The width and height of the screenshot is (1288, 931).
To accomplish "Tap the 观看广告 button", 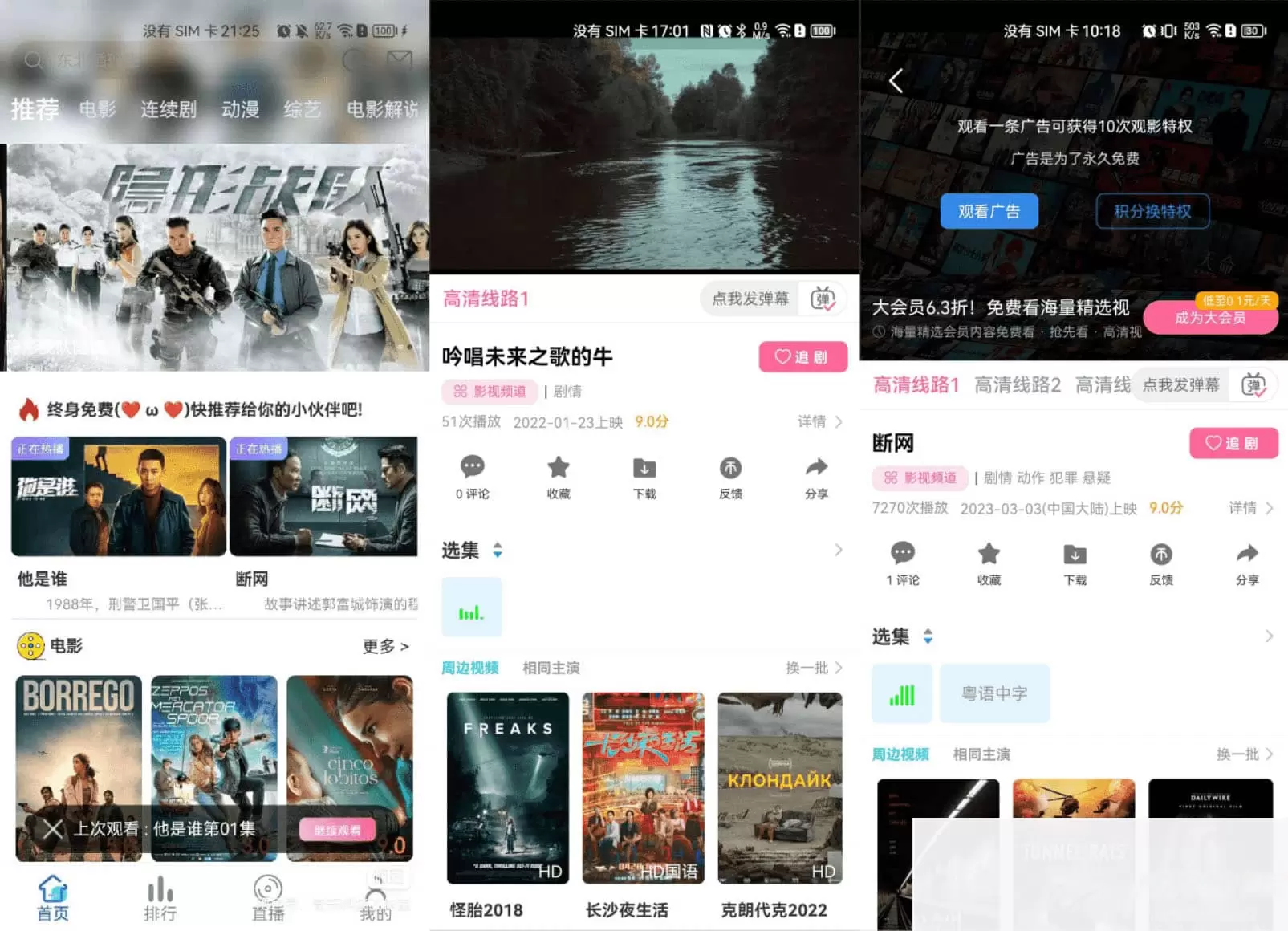I will point(989,211).
